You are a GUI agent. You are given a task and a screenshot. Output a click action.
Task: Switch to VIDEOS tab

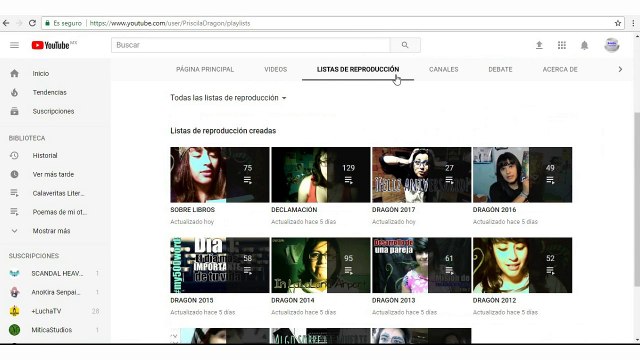(276, 69)
